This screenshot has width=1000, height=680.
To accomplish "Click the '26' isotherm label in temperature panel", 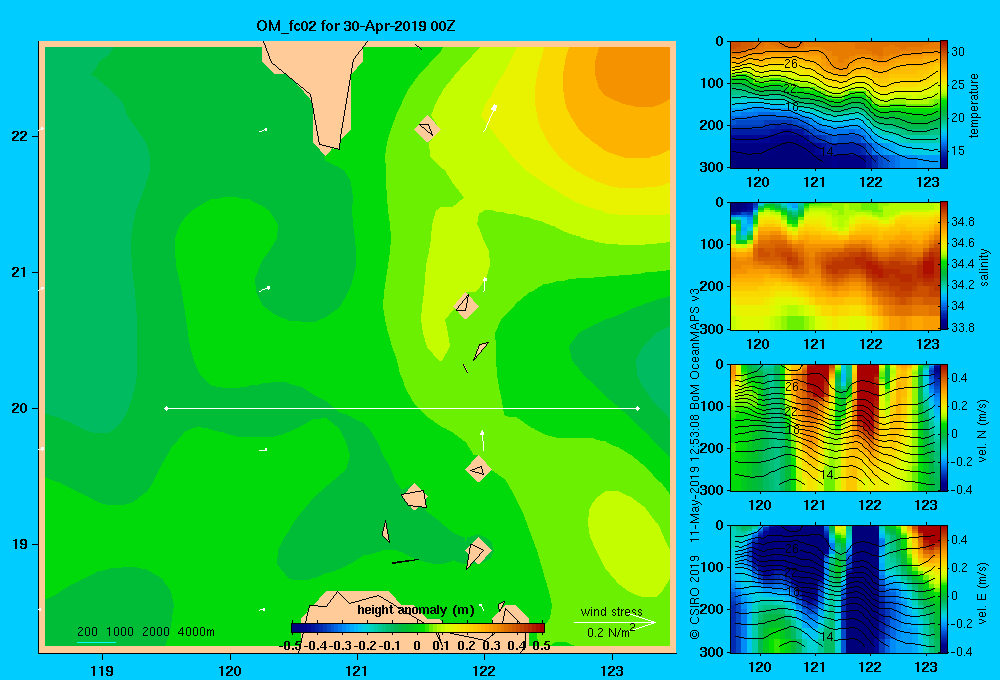I will (x=791, y=64).
